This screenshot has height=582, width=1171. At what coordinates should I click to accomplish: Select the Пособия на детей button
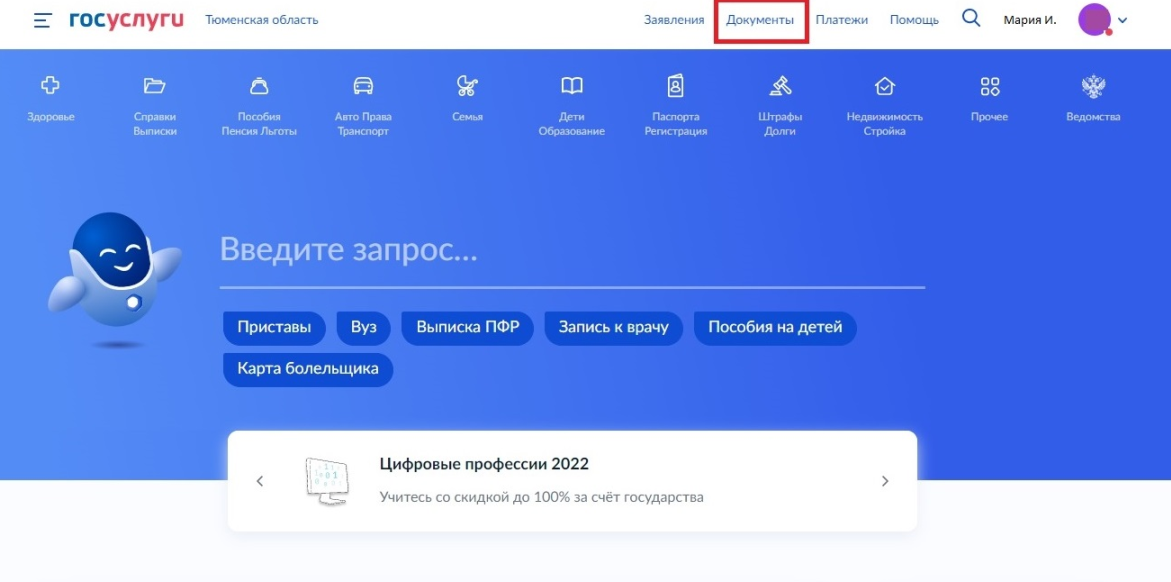coord(775,328)
